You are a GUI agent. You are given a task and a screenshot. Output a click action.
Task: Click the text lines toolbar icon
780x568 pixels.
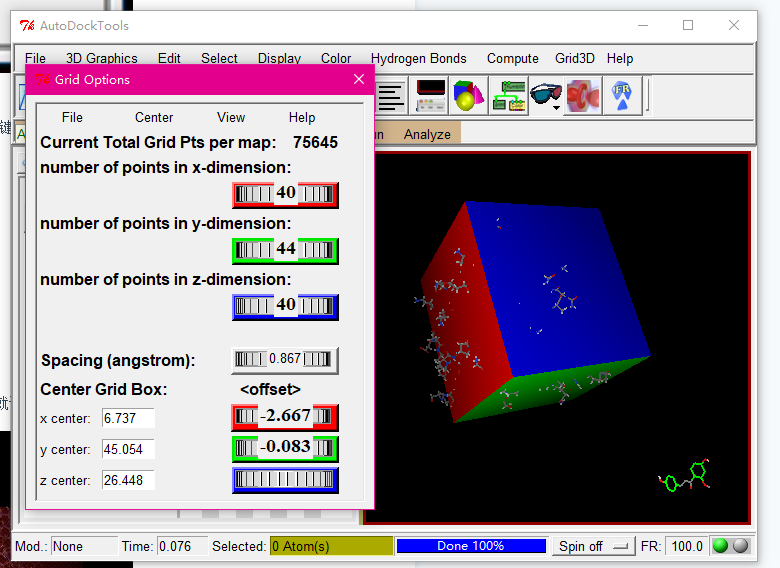tap(391, 96)
